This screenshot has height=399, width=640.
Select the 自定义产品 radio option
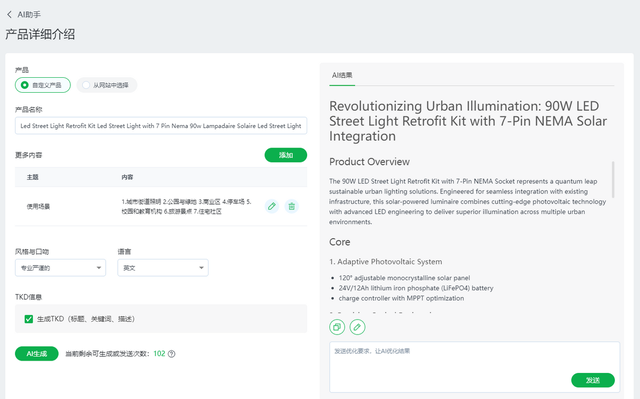43,85
